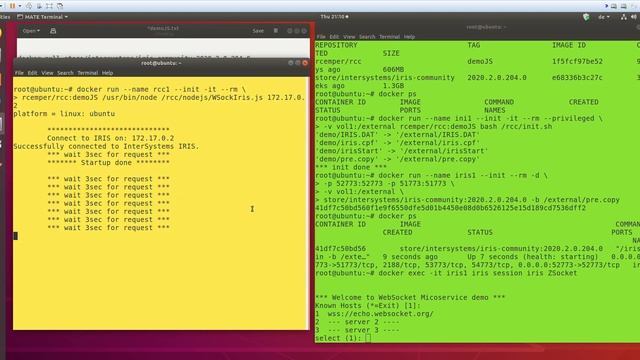
Task: Click the '-p 52773:52773 -p 51773:51773' line
Action: (x=384, y=184)
